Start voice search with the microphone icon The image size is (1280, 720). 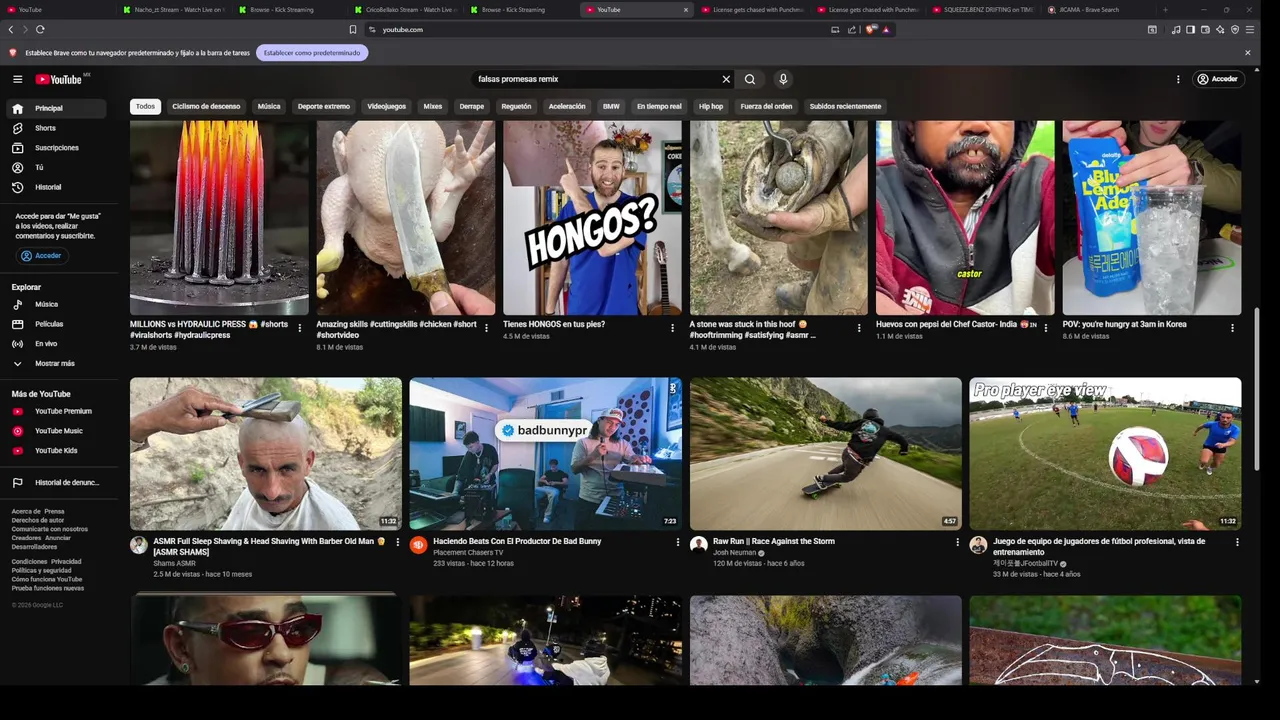click(x=783, y=79)
